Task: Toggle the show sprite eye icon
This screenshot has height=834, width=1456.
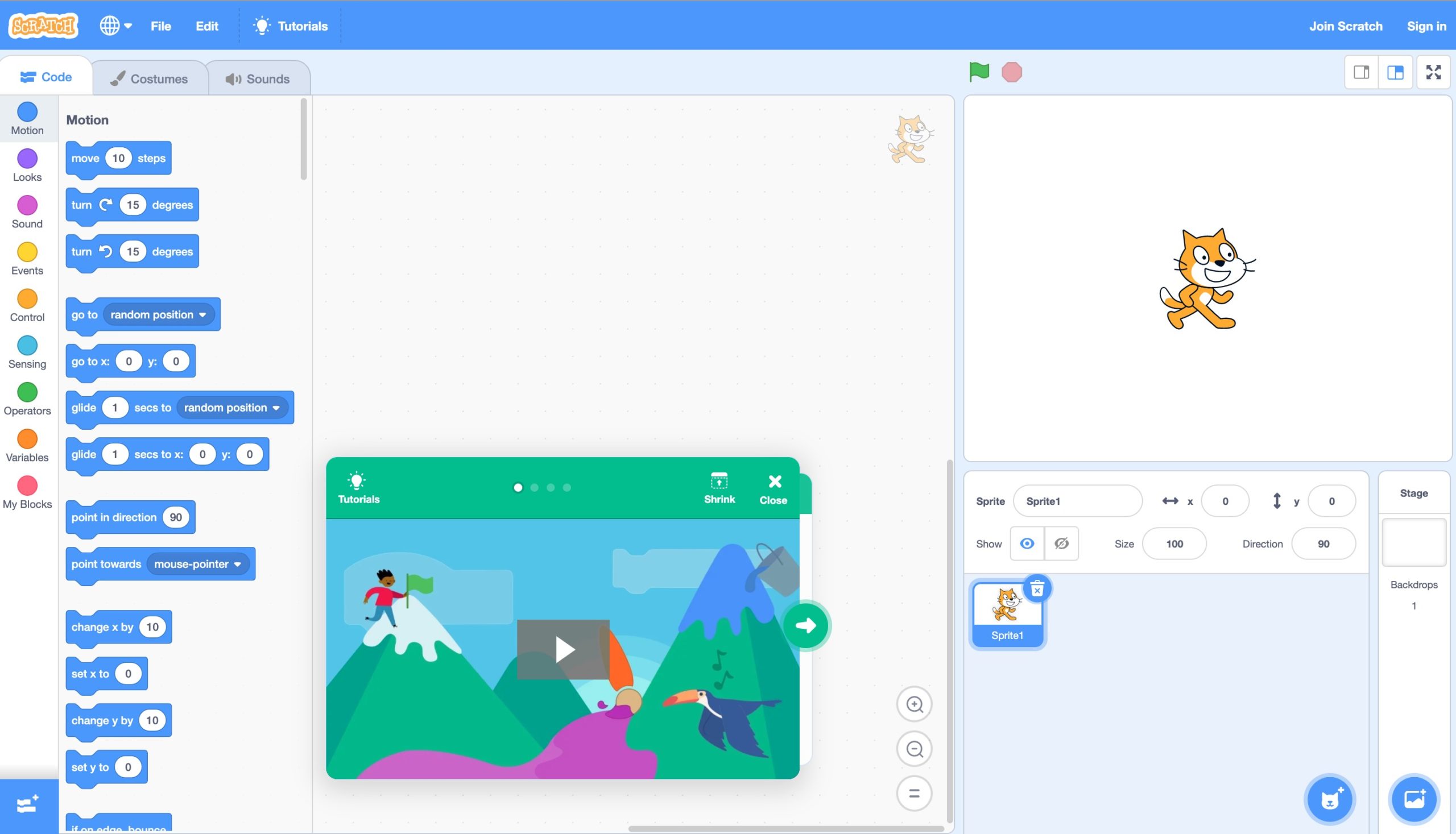Action: click(1027, 543)
